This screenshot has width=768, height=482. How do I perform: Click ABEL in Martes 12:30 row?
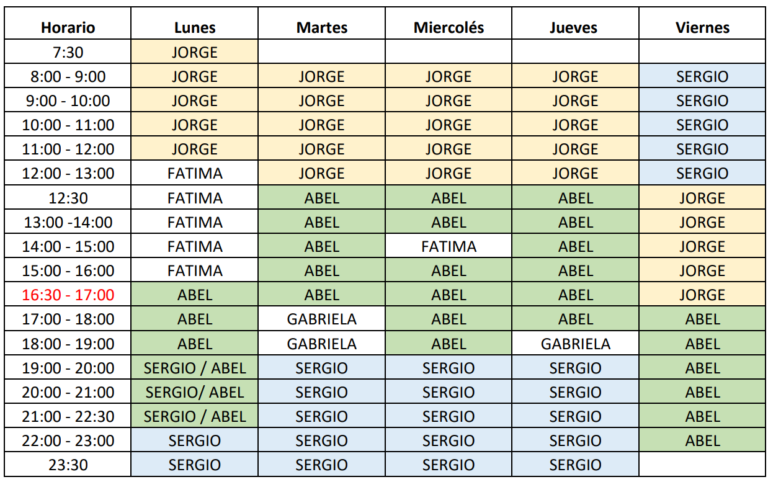pyautogui.click(x=321, y=198)
